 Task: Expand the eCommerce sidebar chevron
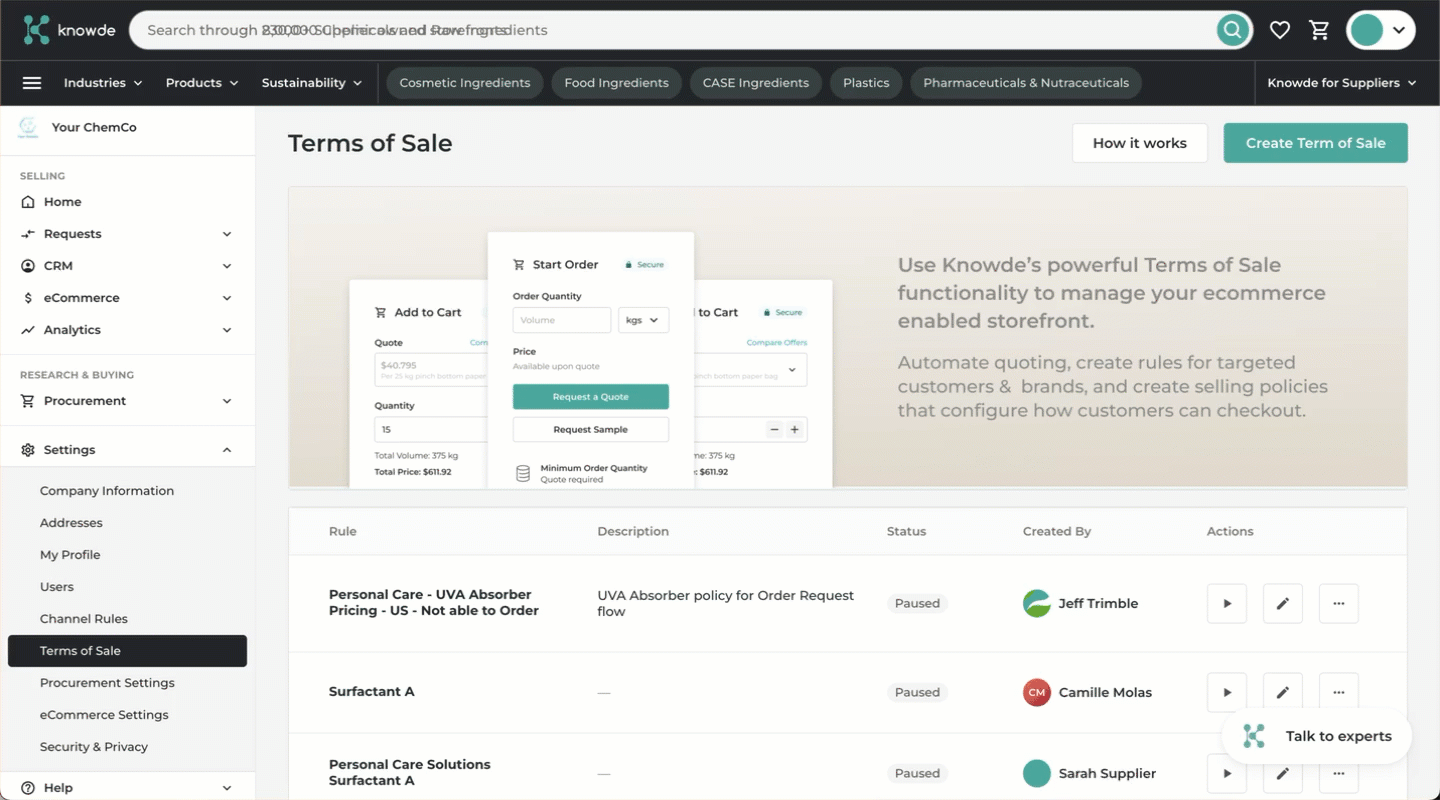(227, 298)
